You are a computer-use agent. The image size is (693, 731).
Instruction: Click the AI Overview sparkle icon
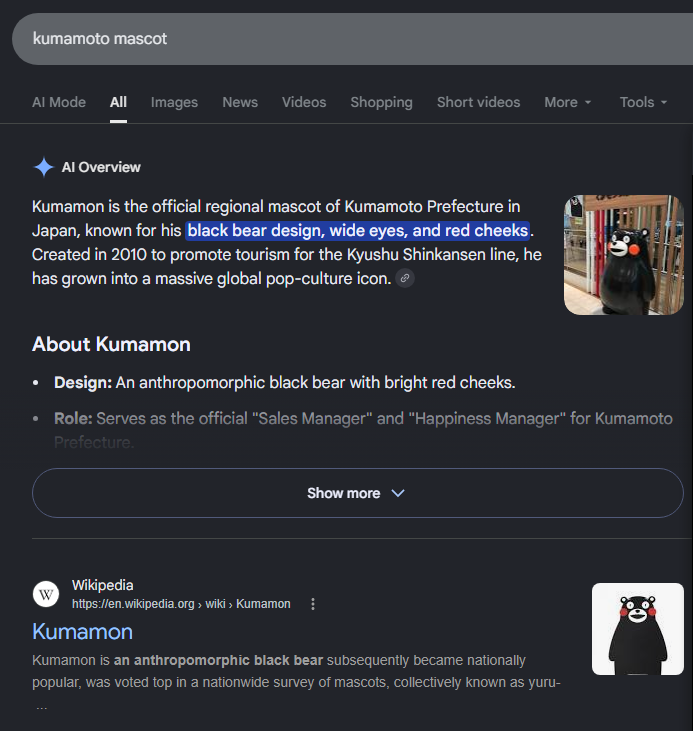pos(44,167)
